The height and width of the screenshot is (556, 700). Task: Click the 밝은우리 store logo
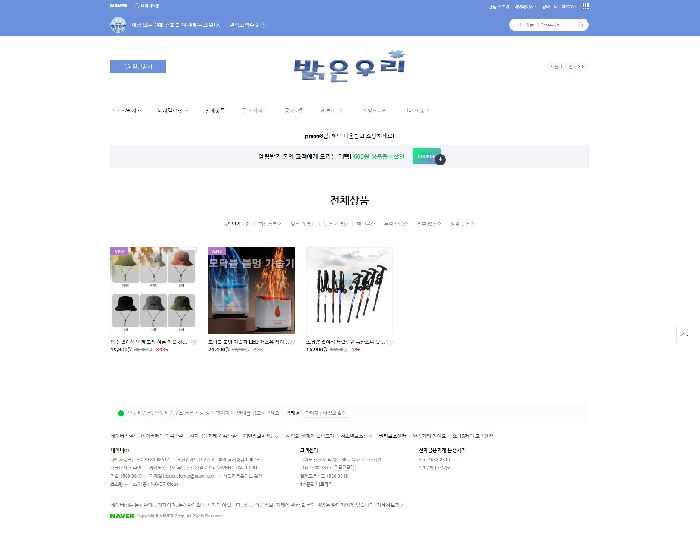(349, 67)
